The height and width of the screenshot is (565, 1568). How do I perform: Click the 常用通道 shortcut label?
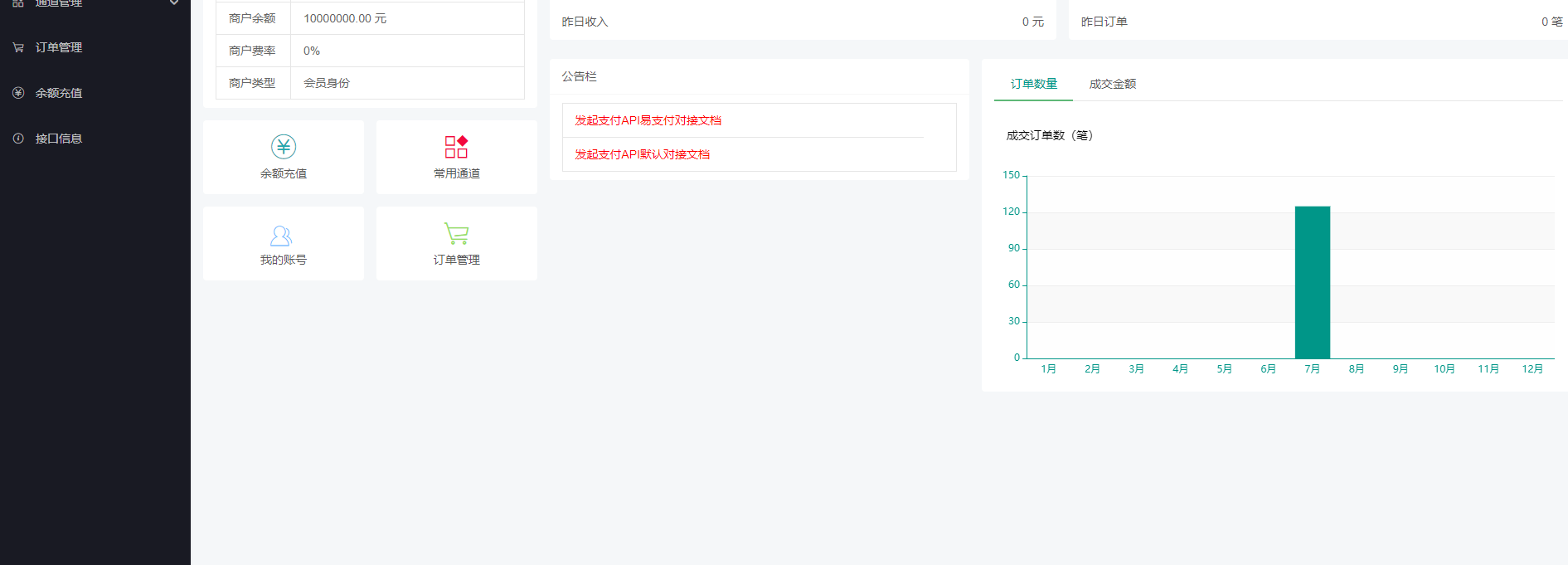456,173
